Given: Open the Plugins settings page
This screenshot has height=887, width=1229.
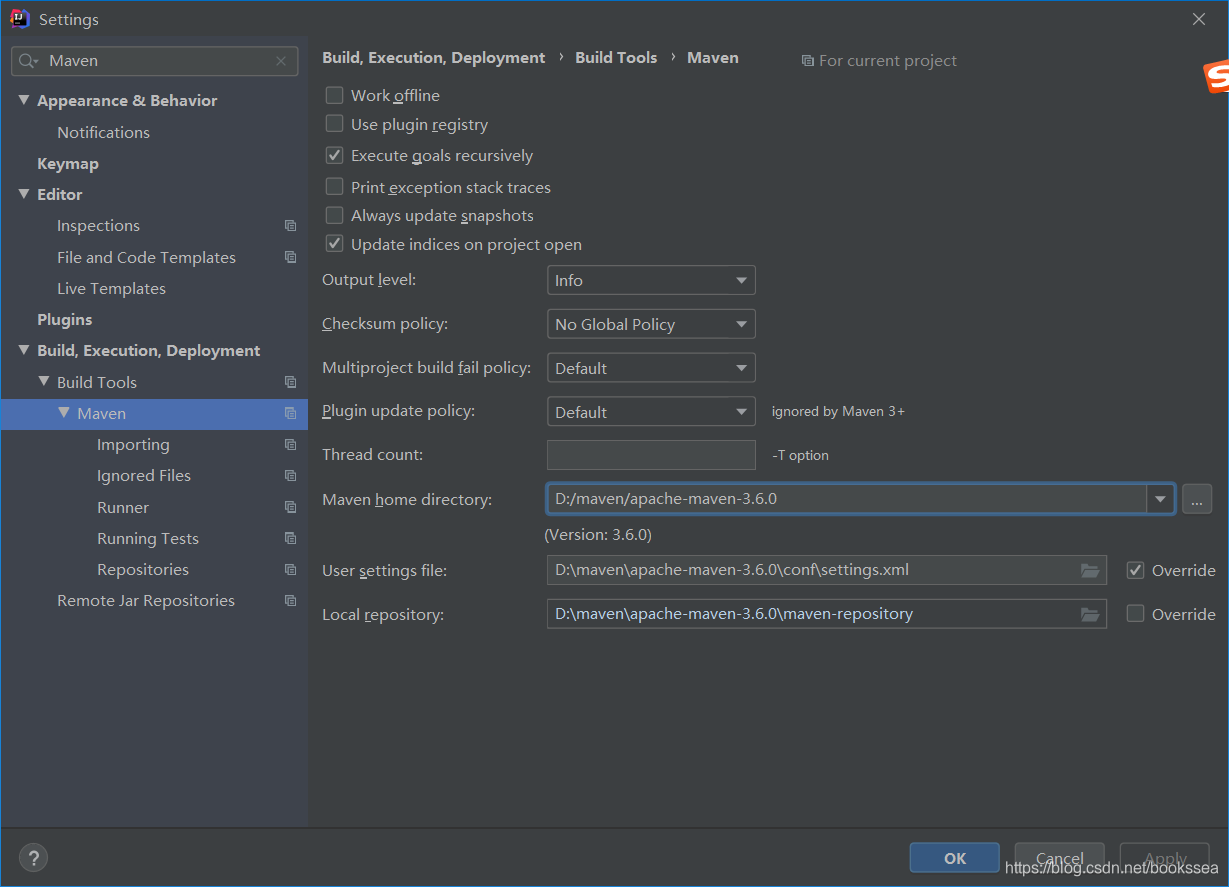Looking at the screenshot, I should click(x=65, y=319).
